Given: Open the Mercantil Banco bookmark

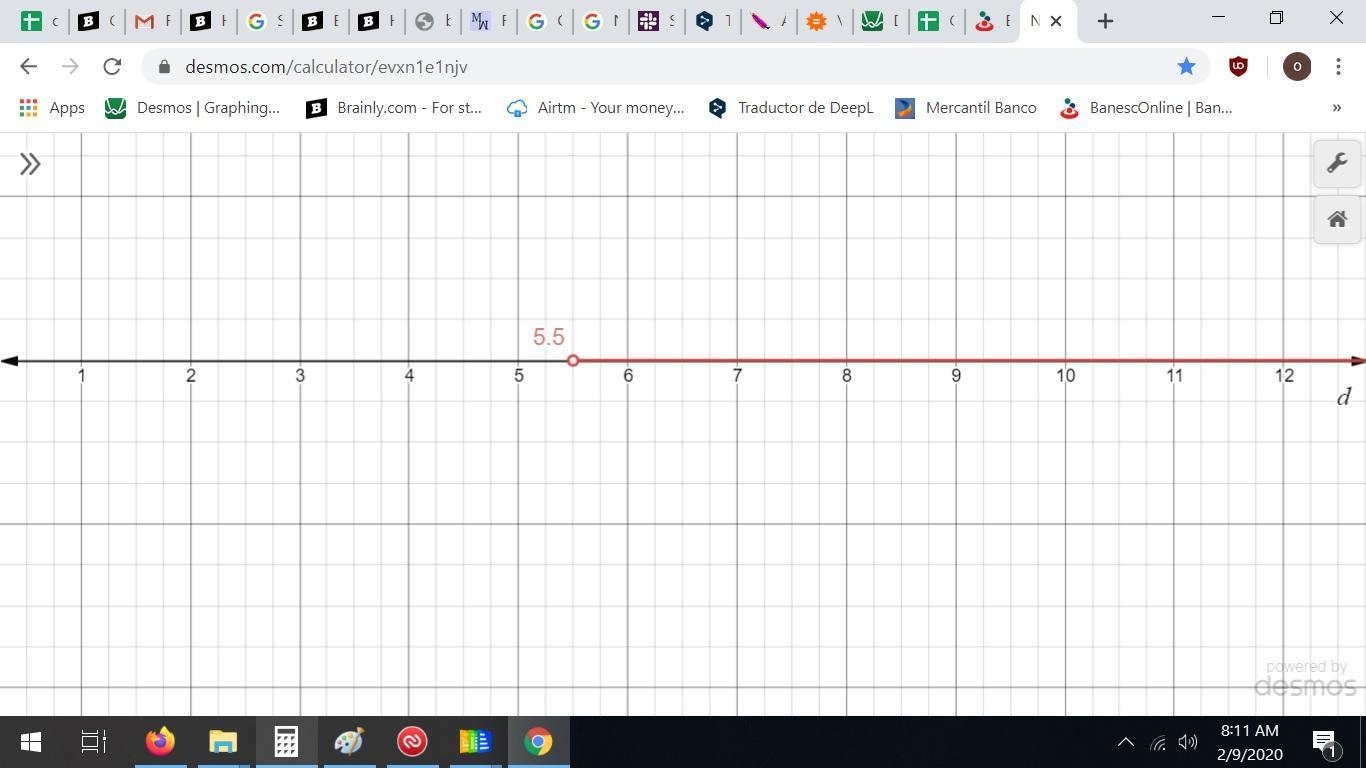Looking at the screenshot, I should [x=966, y=108].
